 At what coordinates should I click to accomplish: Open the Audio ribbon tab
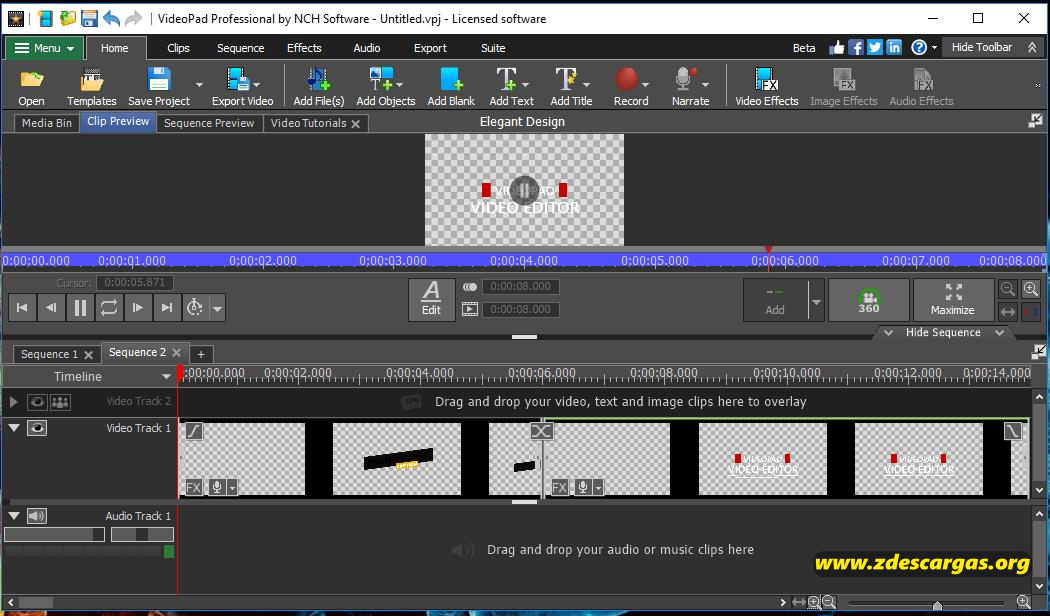tap(367, 48)
